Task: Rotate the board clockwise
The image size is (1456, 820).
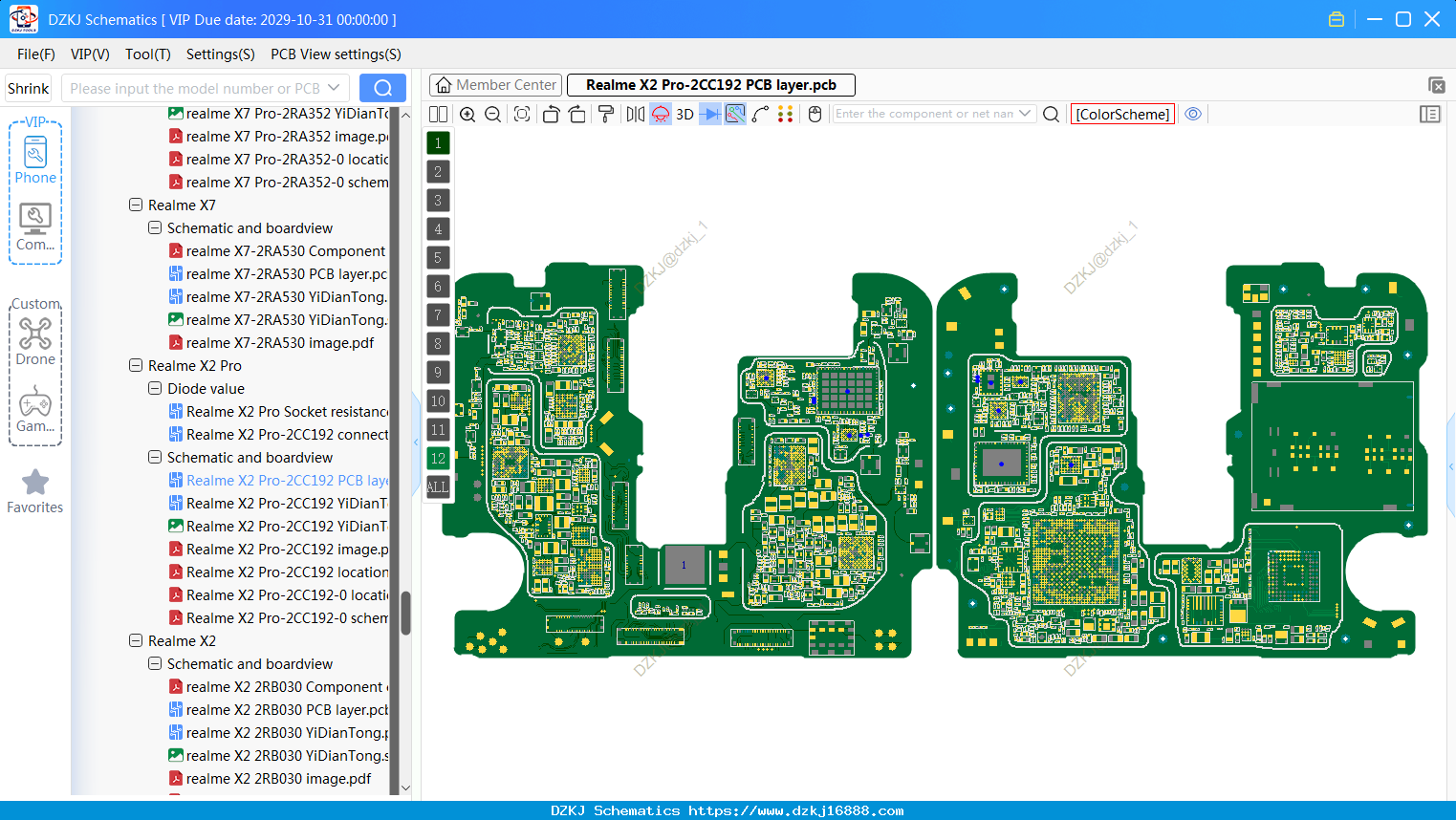Action: 577,114
